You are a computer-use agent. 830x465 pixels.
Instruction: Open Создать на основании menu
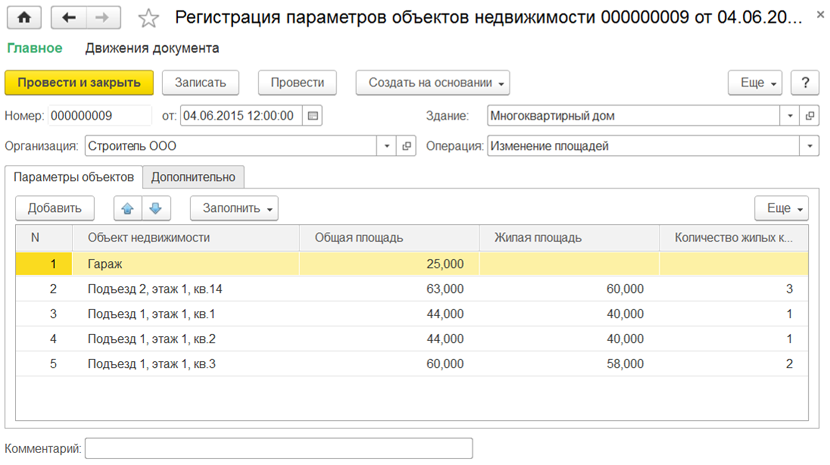click(432, 83)
